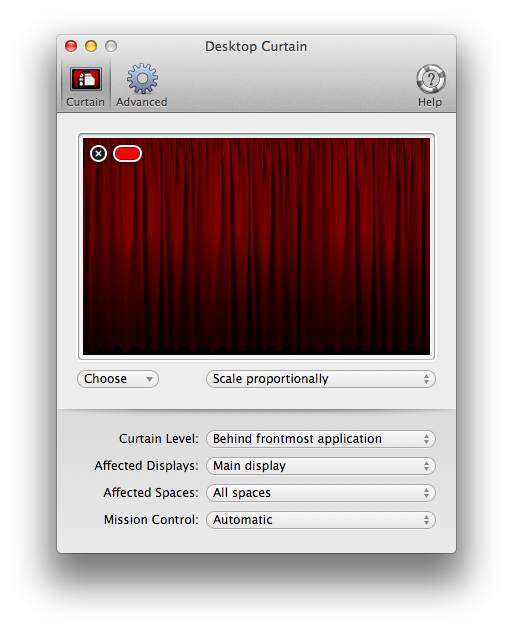Minimize window with yellow button
This screenshot has height=632, width=513.
(x=91, y=46)
